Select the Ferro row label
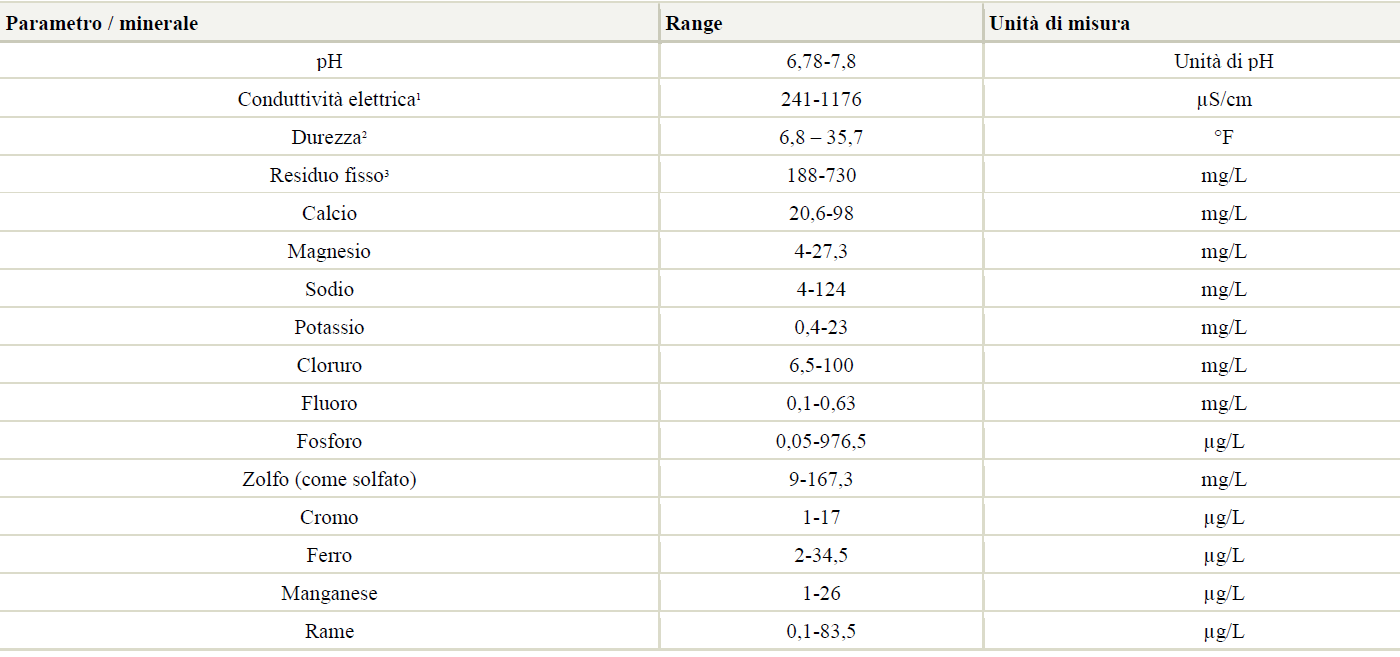The image size is (1400, 657). click(x=329, y=556)
